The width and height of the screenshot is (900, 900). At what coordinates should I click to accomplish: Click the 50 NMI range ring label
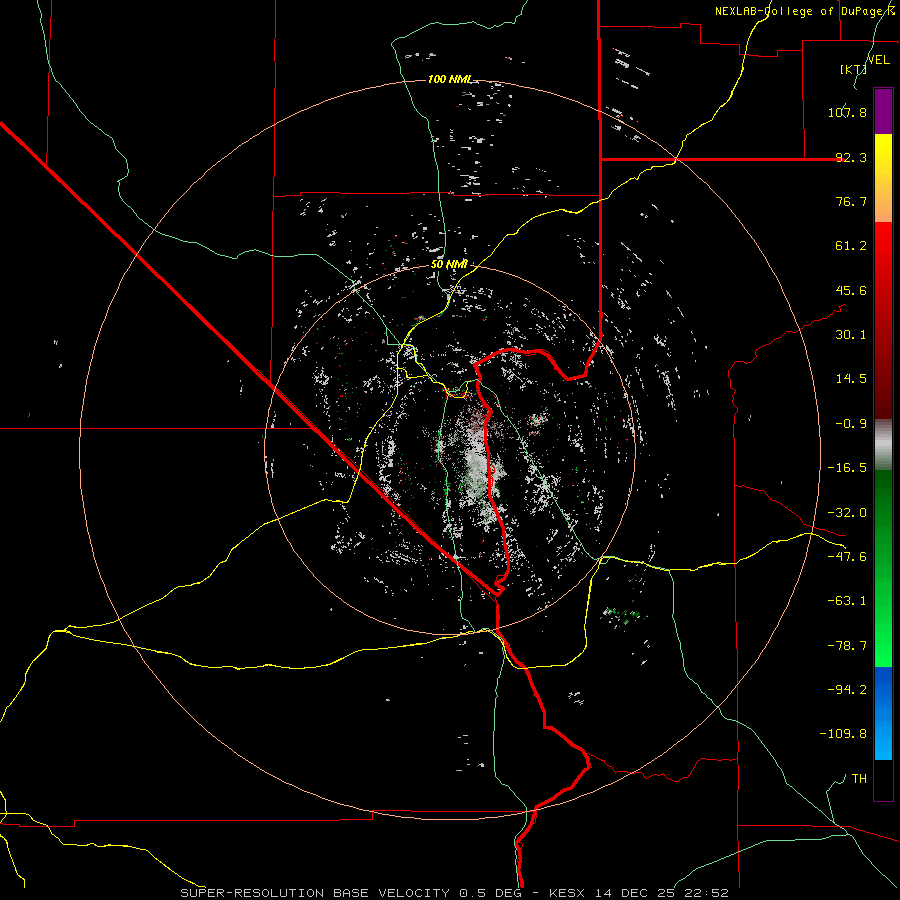click(x=449, y=265)
